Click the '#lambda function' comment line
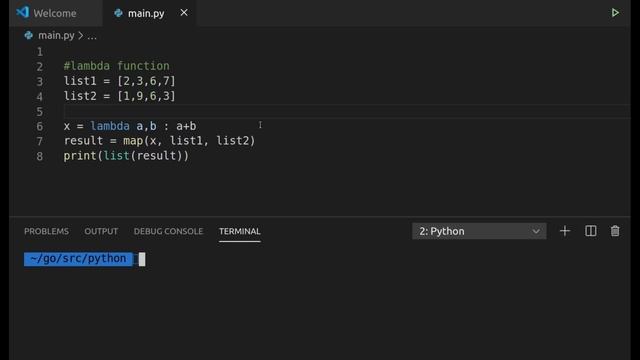 pos(116,66)
